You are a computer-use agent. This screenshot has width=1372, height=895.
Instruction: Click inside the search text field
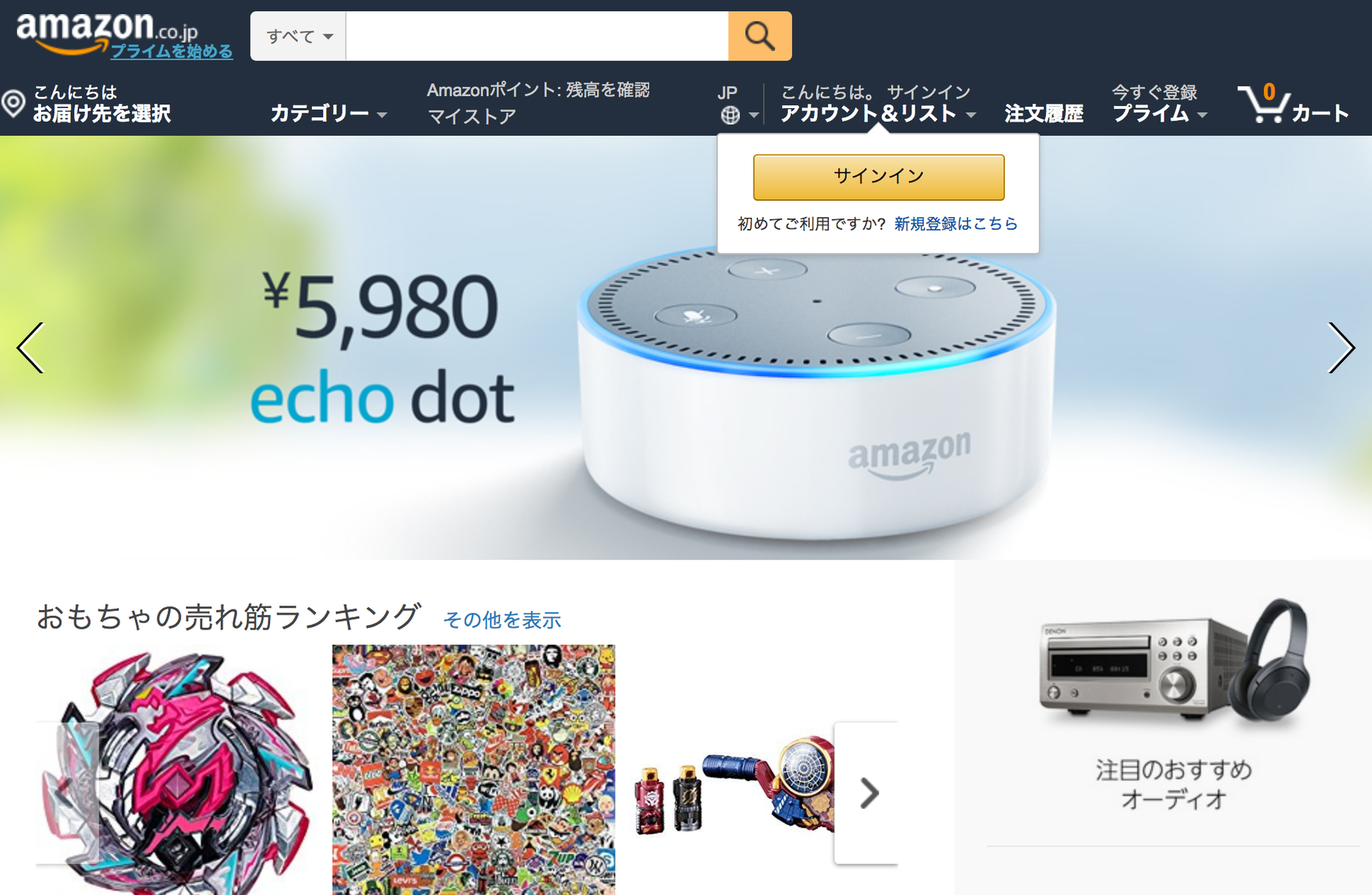tap(537, 36)
